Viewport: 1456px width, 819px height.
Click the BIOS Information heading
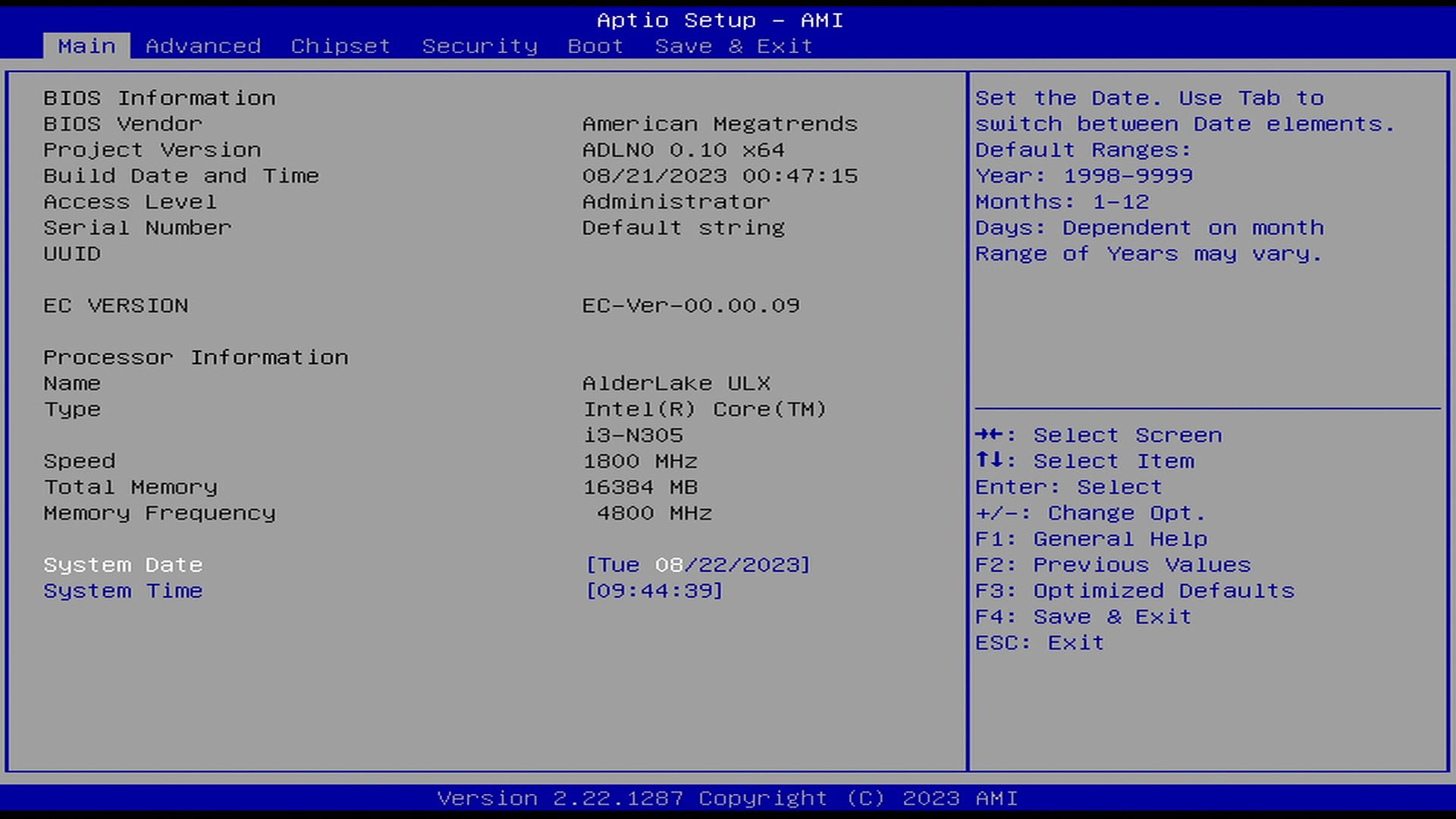[x=159, y=98]
